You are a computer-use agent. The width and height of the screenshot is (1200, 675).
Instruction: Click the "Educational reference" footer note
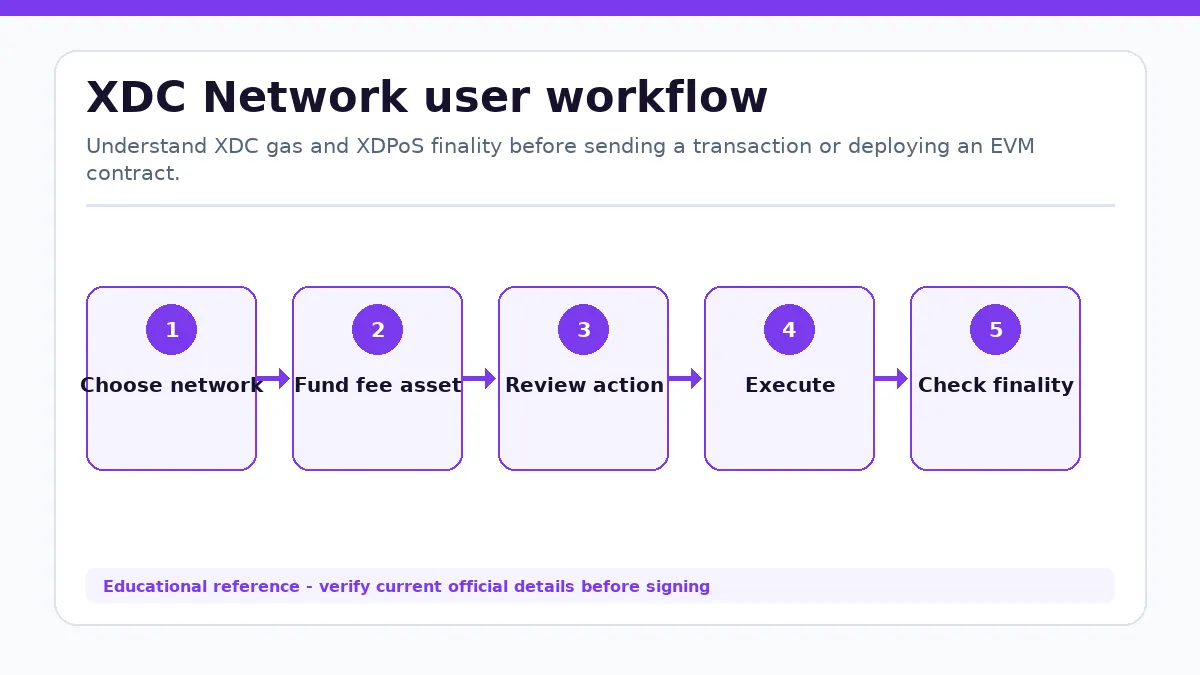tap(600, 586)
